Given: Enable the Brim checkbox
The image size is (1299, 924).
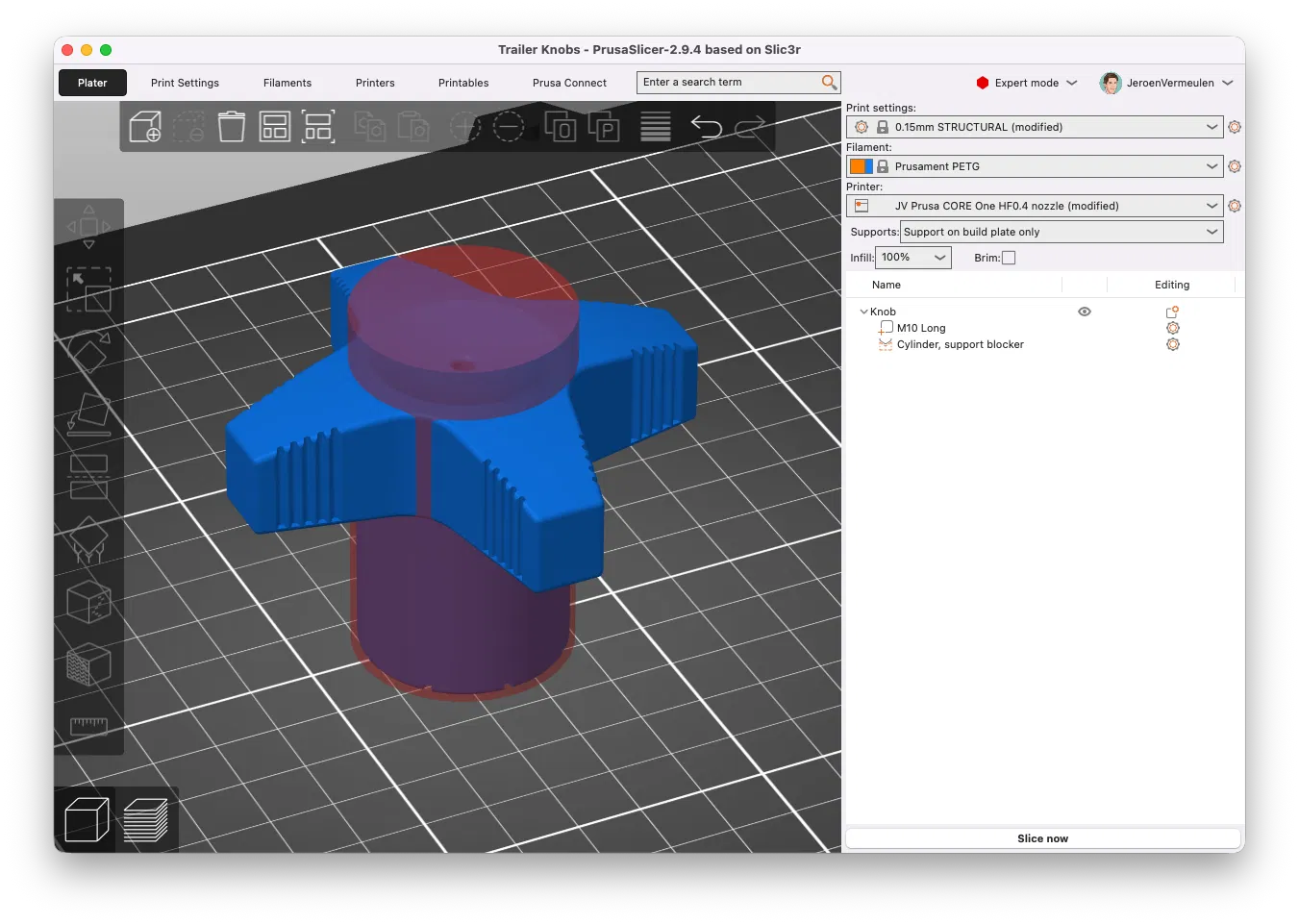Looking at the screenshot, I should point(1009,258).
